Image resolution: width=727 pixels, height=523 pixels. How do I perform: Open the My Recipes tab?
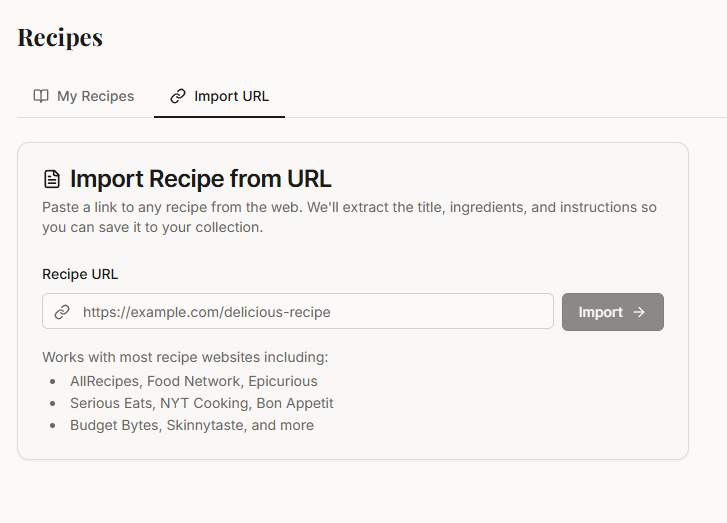click(84, 96)
